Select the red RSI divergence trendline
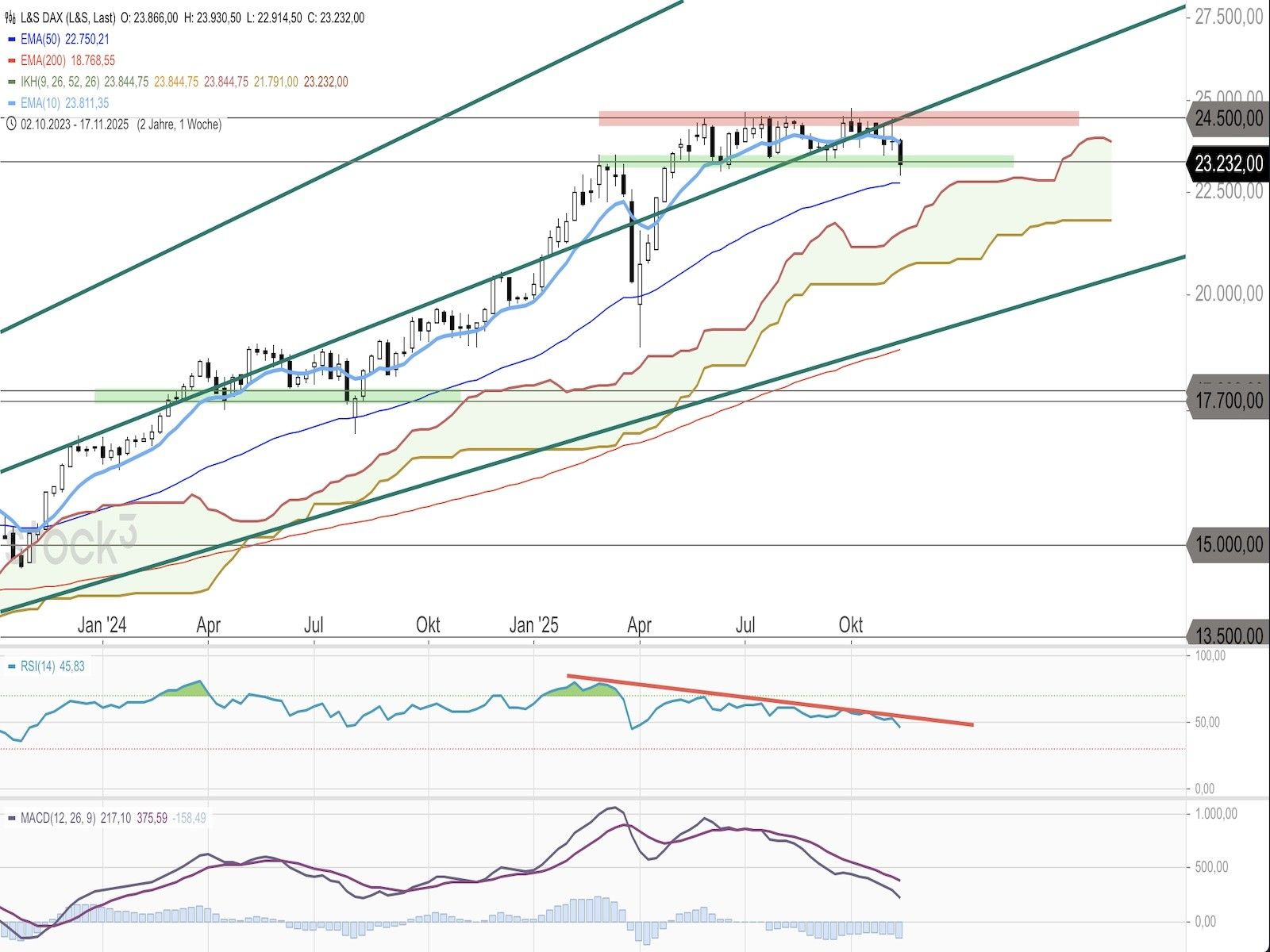This screenshot has height=952, width=1270. (x=770, y=700)
